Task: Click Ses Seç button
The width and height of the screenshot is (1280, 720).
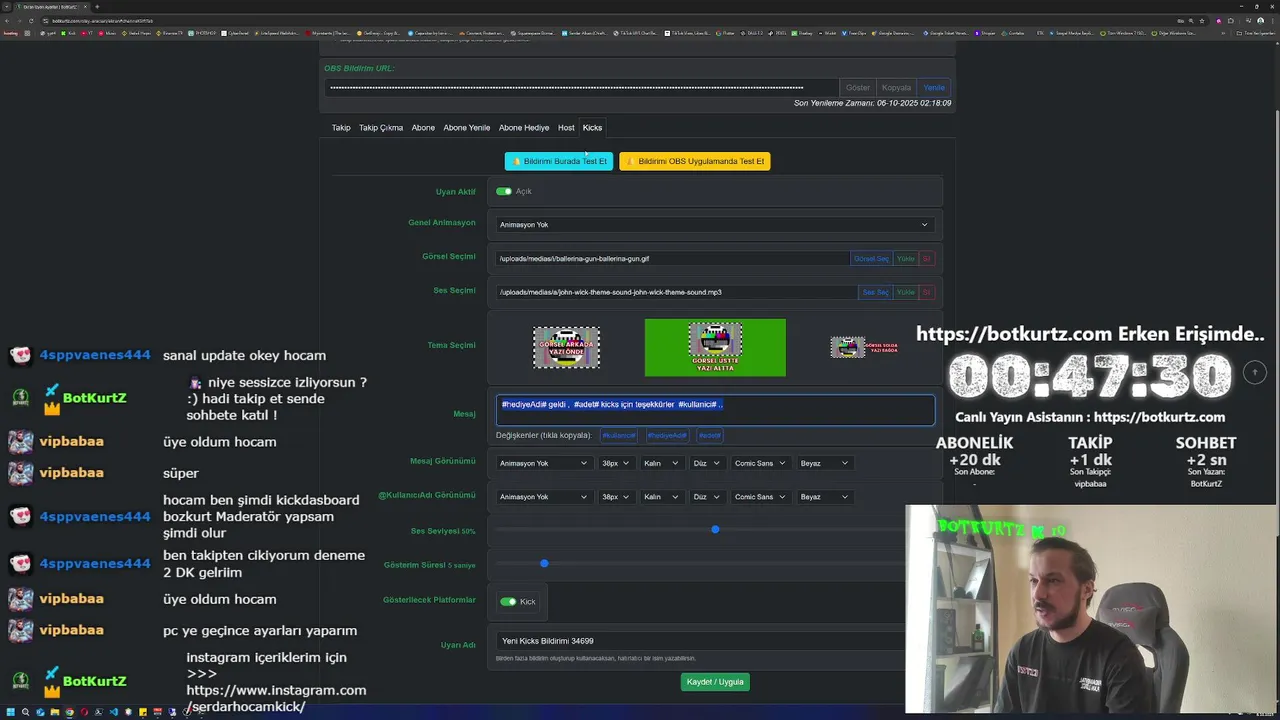Action: (x=875, y=293)
